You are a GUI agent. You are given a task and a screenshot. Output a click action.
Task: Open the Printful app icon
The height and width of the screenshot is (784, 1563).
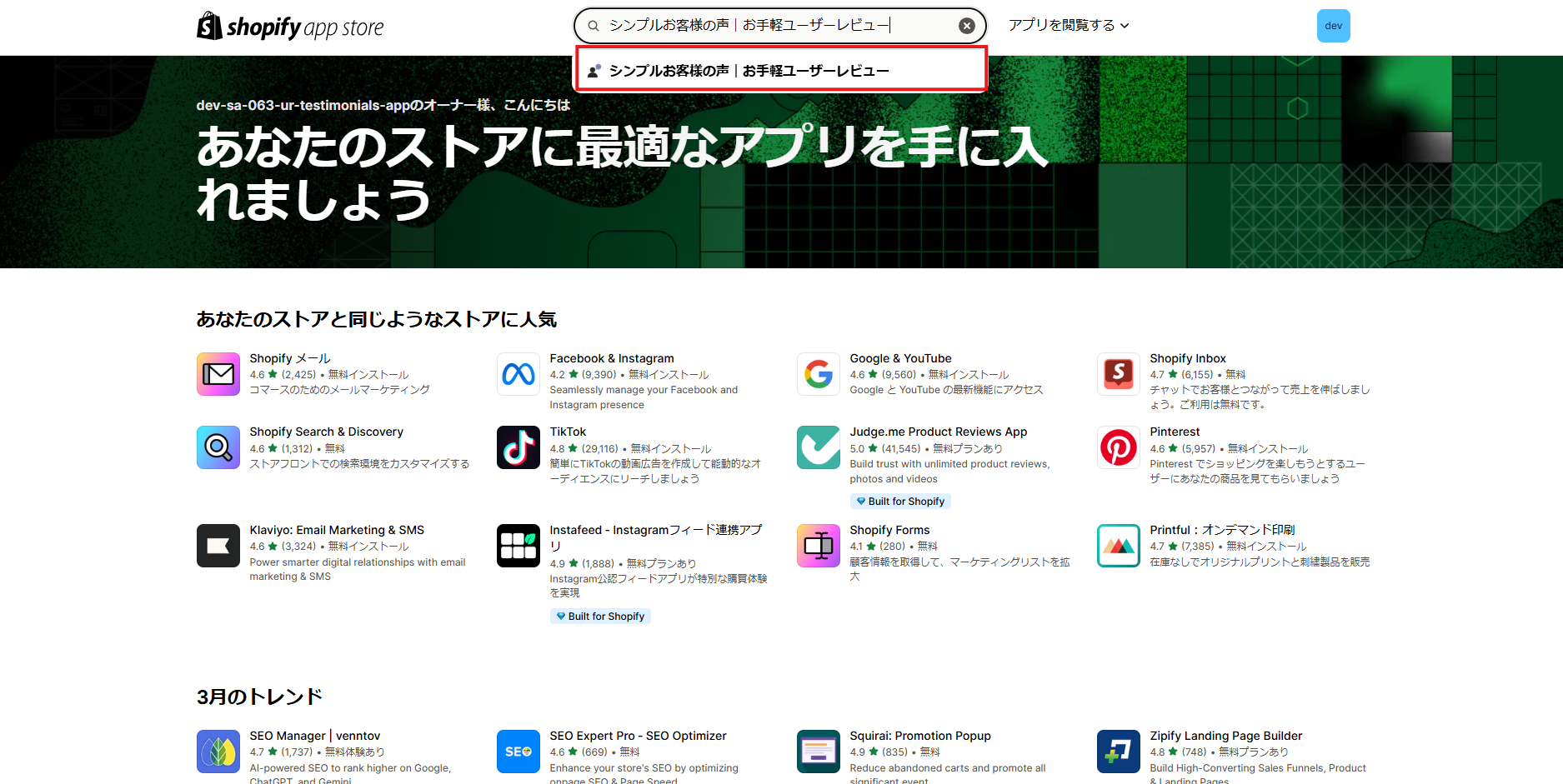coord(1119,546)
